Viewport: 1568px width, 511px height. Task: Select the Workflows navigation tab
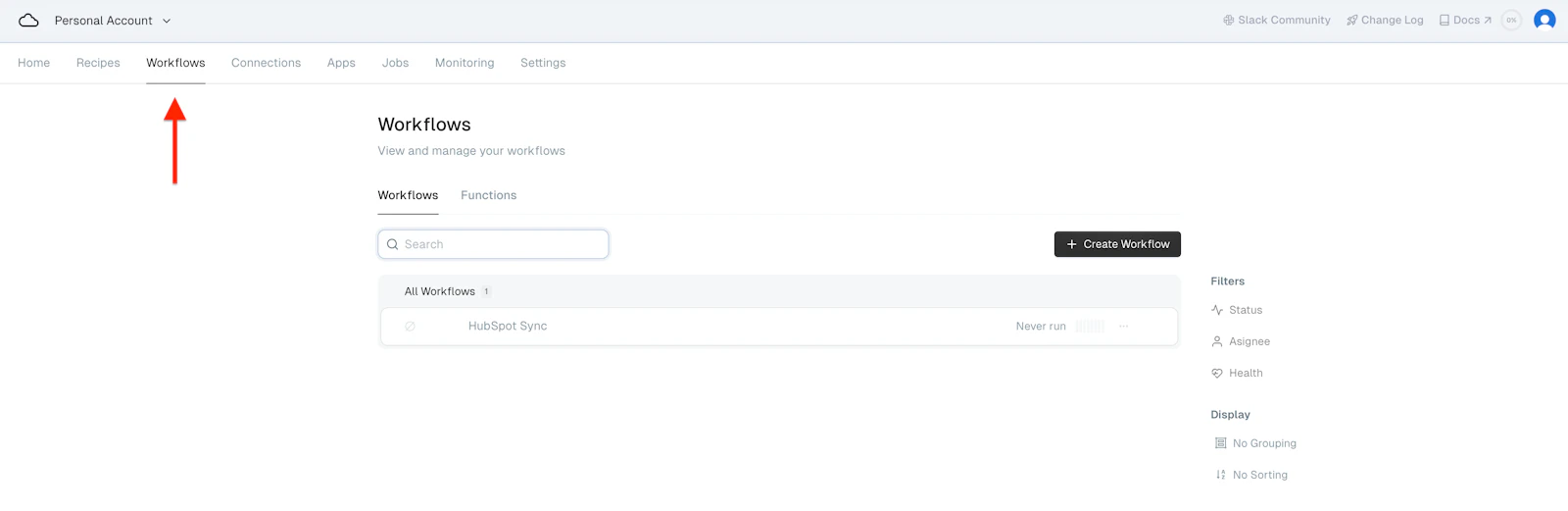175,63
